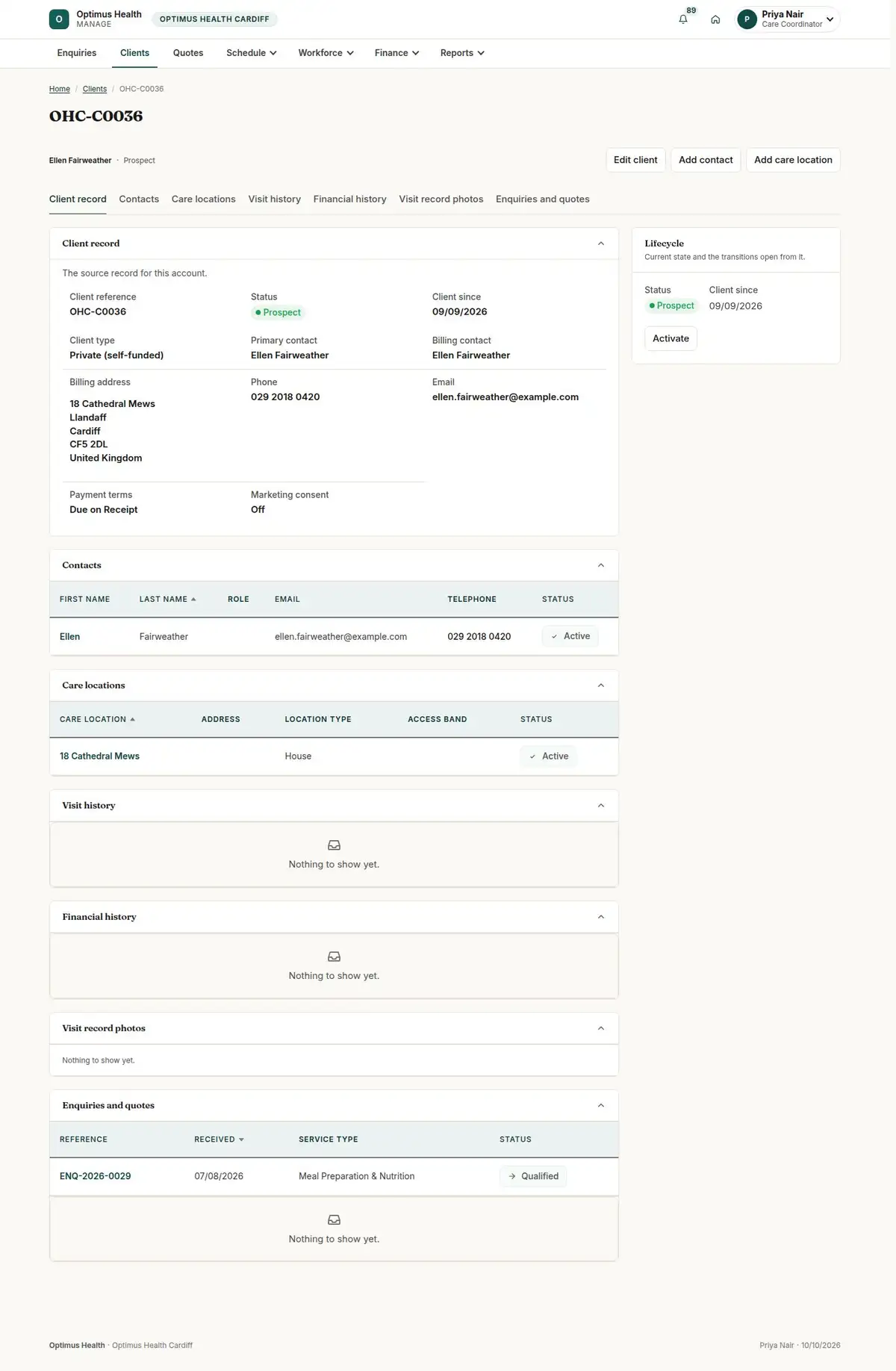The width and height of the screenshot is (896, 1371).
Task: Go to Enquiries in the main navigation
Action: click(x=77, y=53)
